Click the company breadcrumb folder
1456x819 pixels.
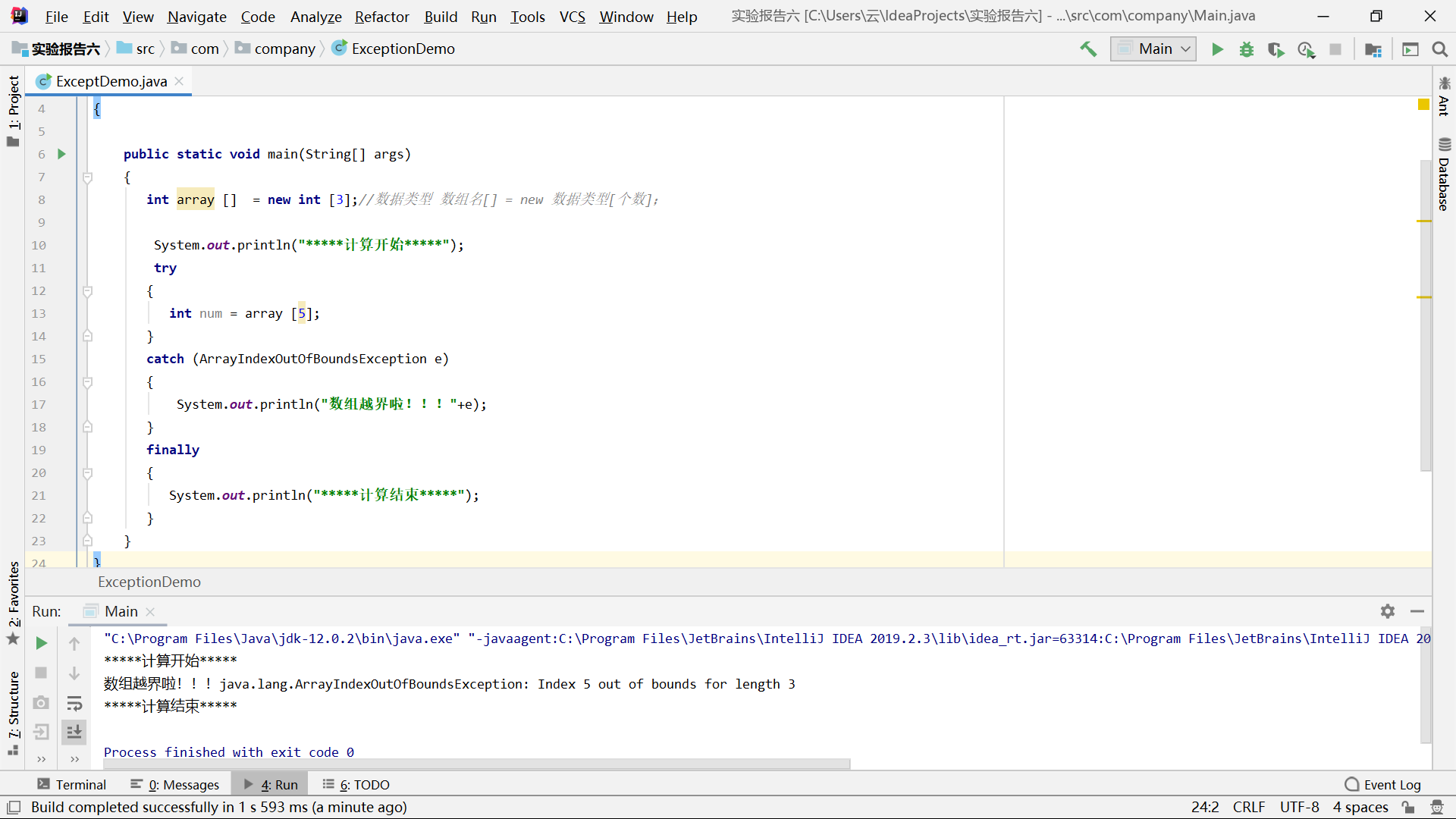click(x=275, y=49)
